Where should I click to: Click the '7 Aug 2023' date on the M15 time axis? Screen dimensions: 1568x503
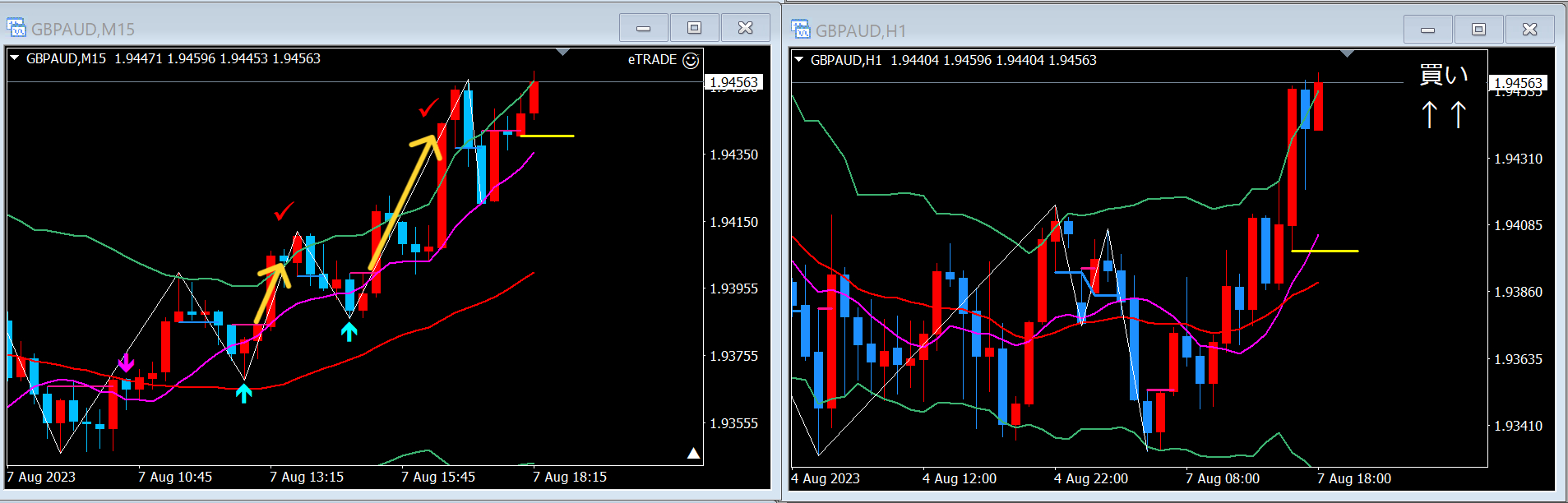(41, 477)
